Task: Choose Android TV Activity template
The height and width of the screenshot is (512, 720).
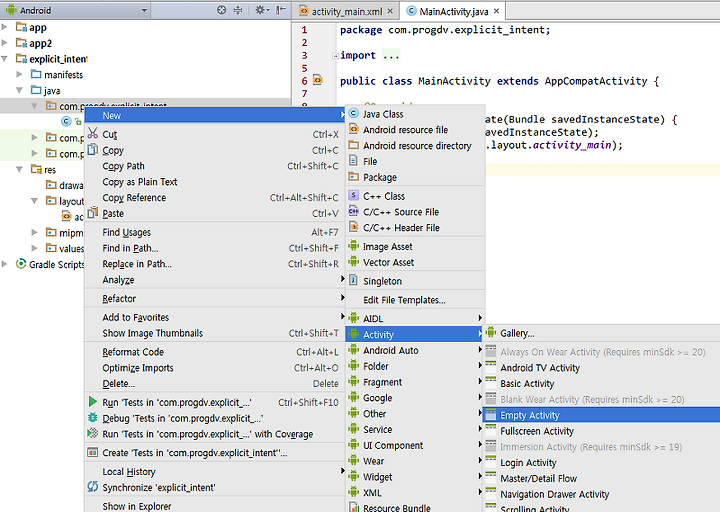Action: pyautogui.click(x=602, y=368)
